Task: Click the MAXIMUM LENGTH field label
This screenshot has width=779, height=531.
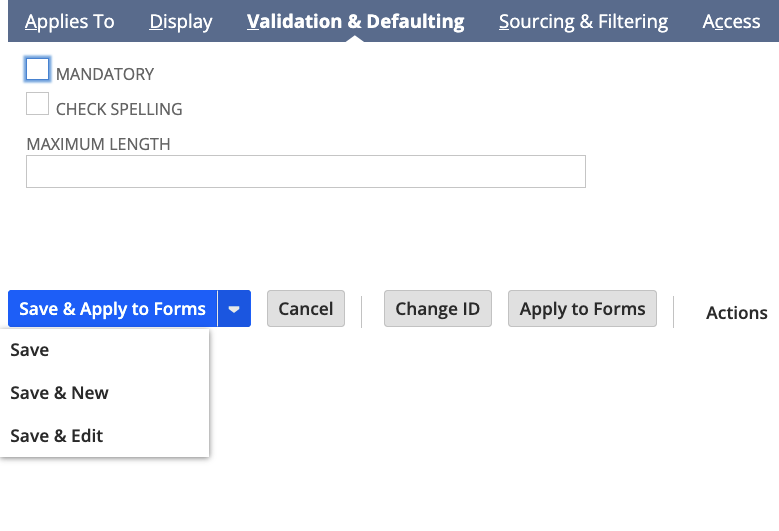Action: point(98,144)
